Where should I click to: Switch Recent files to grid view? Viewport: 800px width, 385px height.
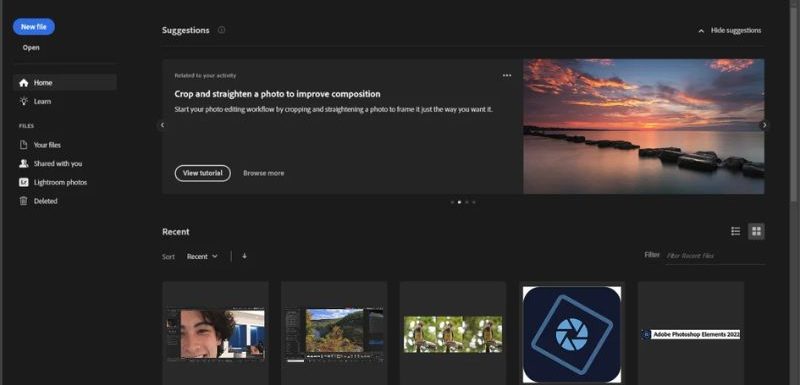tap(756, 232)
